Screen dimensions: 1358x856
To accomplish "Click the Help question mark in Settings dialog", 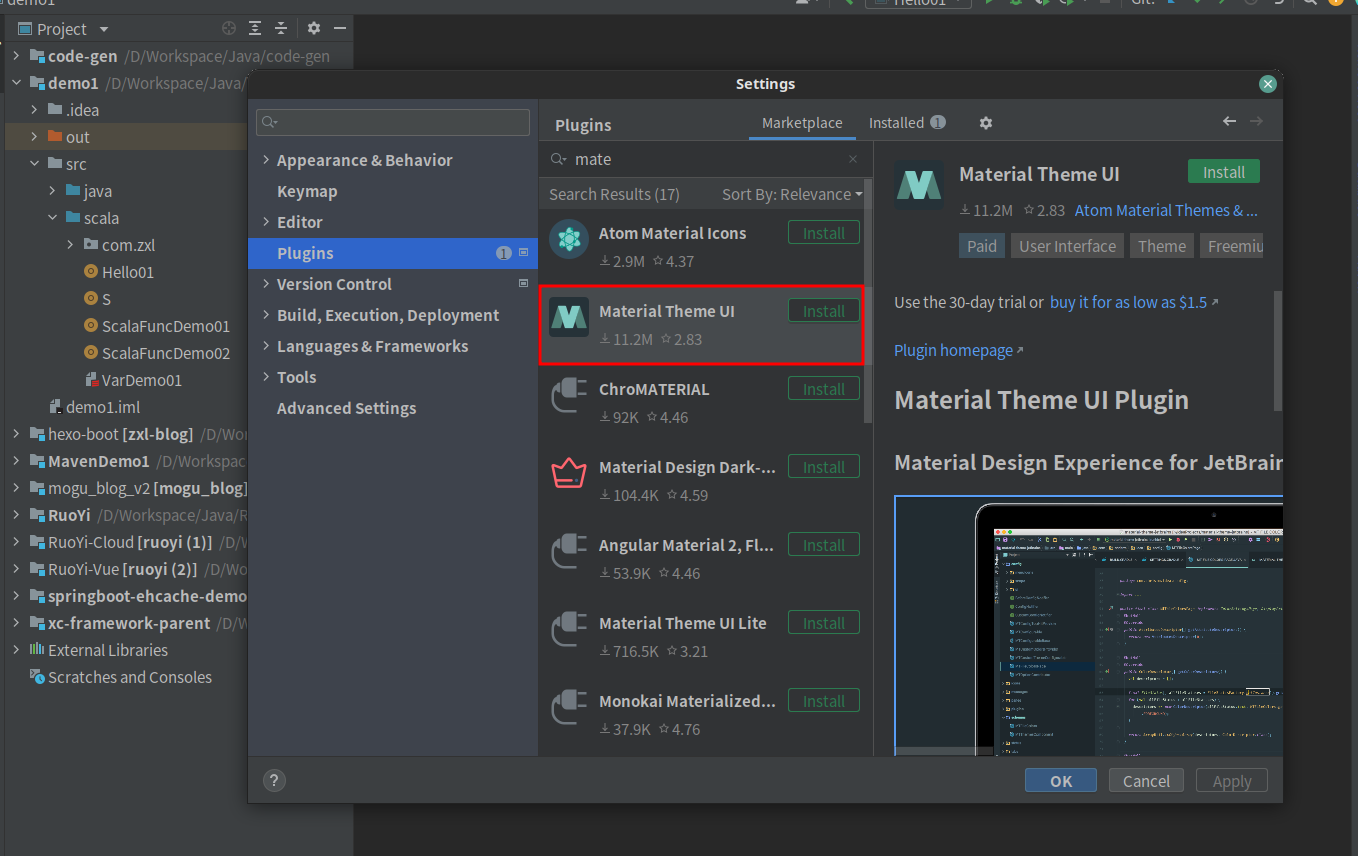I will (x=274, y=781).
